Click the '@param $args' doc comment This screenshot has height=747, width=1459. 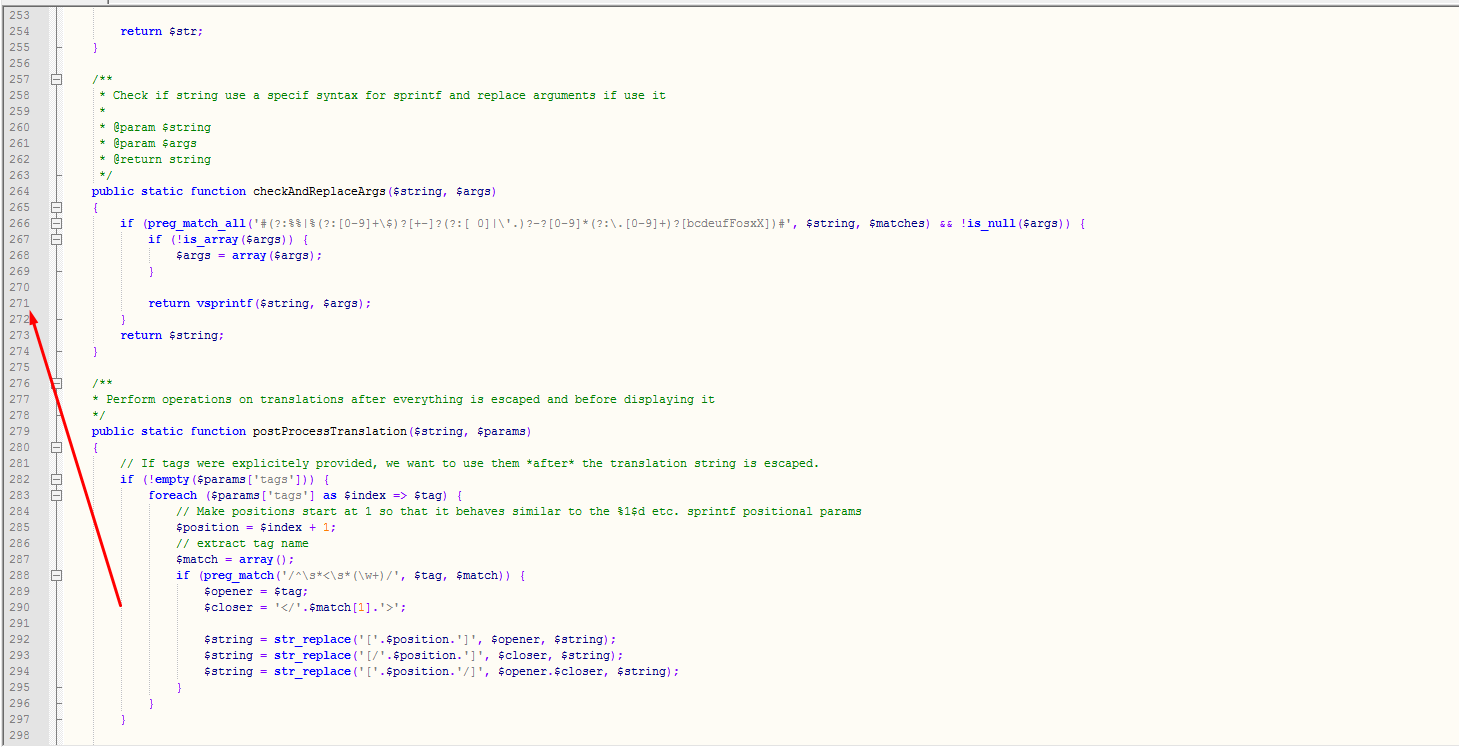click(x=154, y=143)
